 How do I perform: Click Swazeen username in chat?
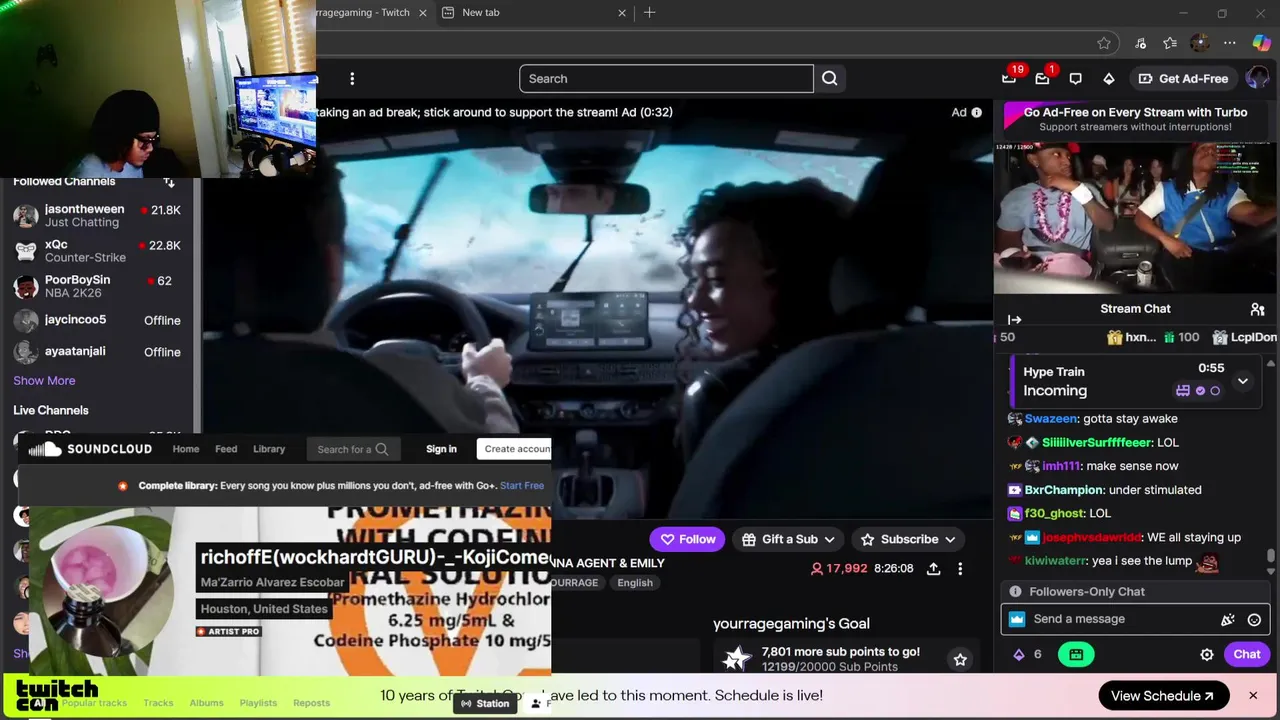pos(1051,419)
